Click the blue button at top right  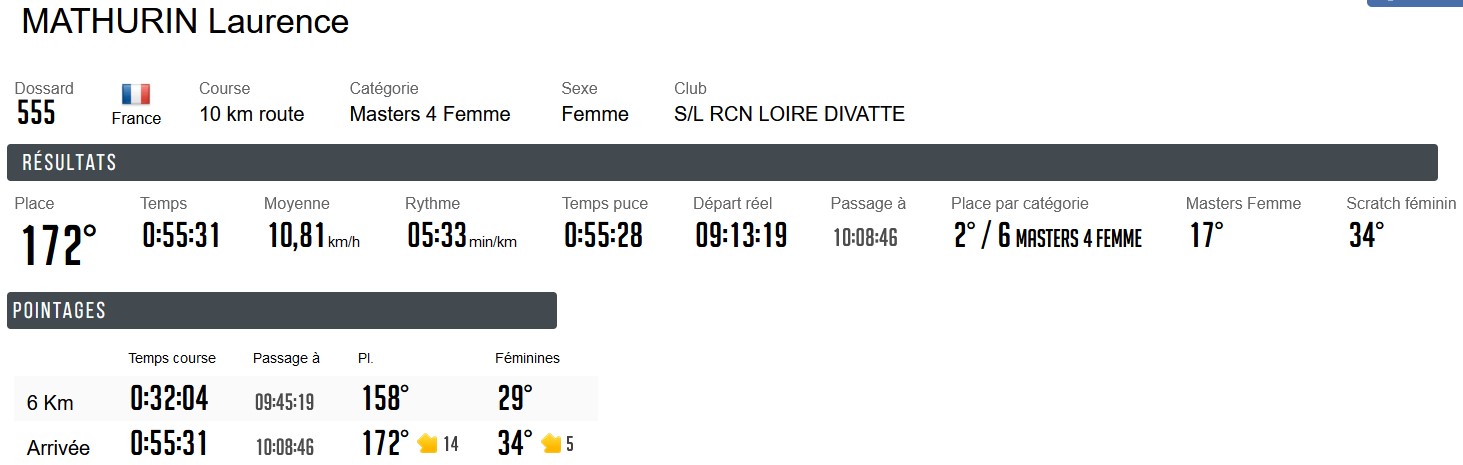coord(1415,3)
